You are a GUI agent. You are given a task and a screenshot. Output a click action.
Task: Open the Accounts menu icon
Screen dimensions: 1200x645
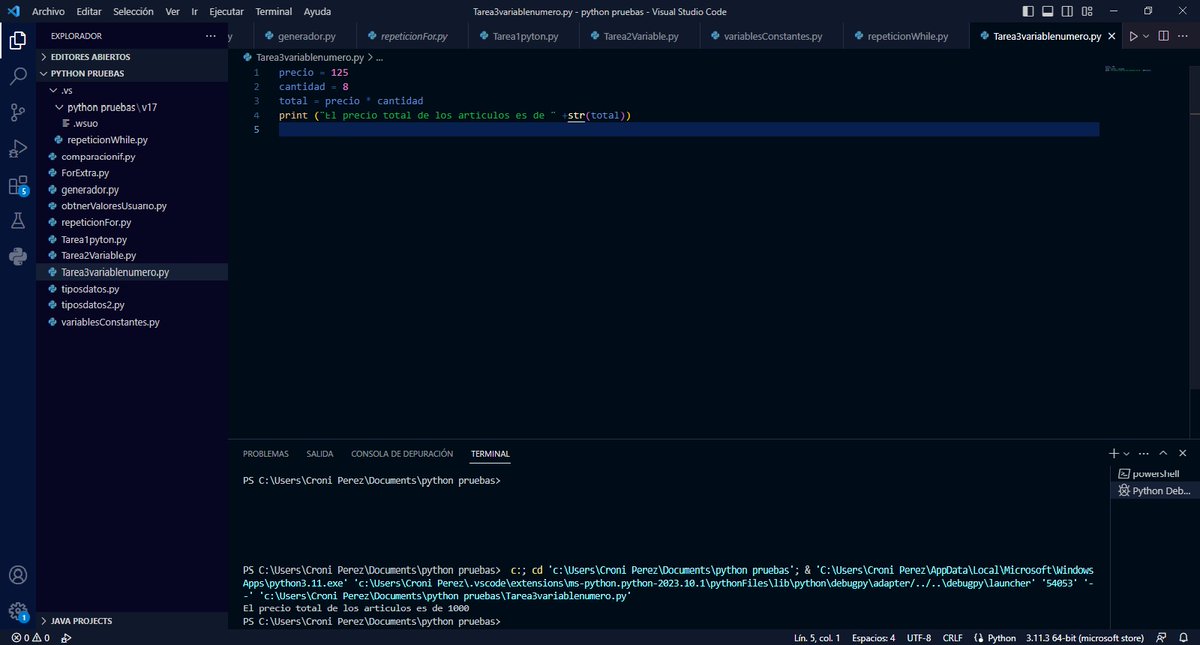[x=17, y=576]
